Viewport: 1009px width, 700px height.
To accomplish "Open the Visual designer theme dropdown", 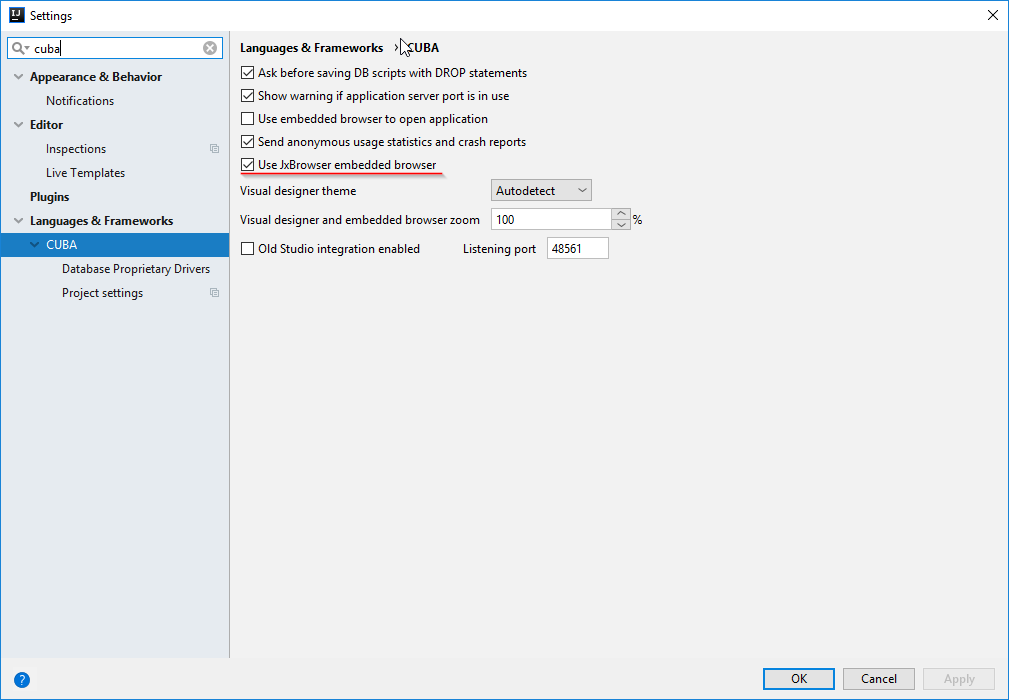I will 541,190.
